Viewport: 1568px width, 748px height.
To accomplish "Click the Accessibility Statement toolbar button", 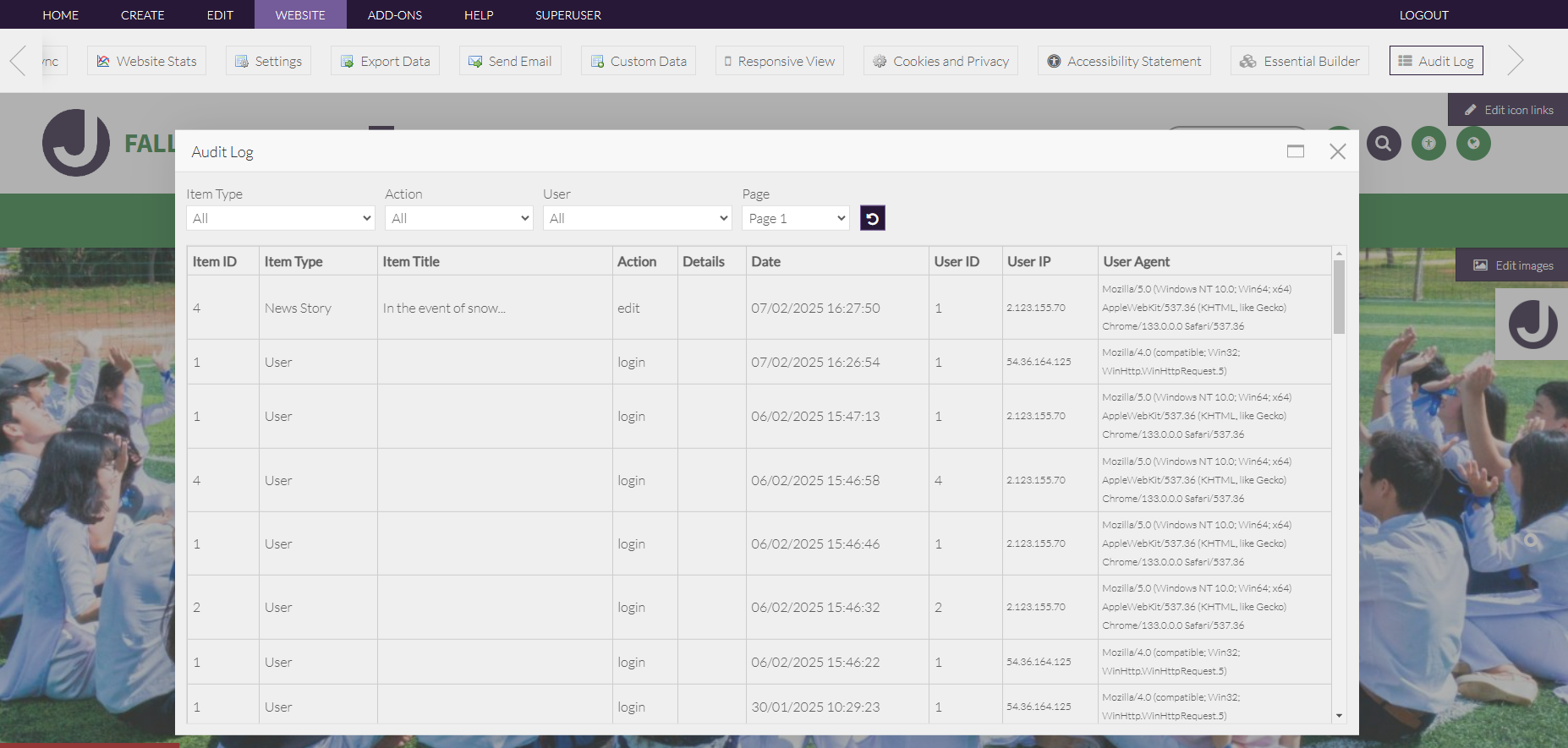I will pyautogui.click(x=1123, y=61).
